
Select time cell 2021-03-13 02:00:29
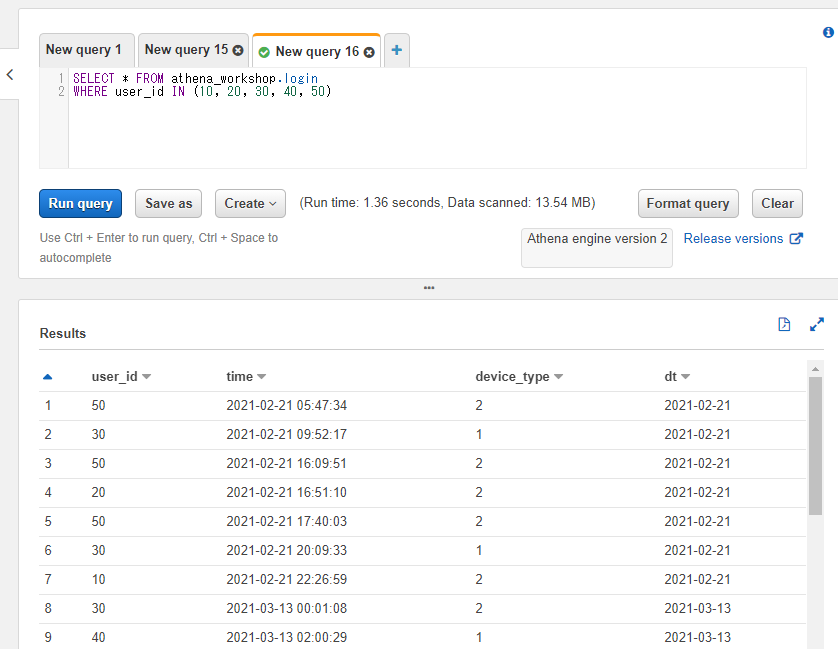(x=286, y=637)
